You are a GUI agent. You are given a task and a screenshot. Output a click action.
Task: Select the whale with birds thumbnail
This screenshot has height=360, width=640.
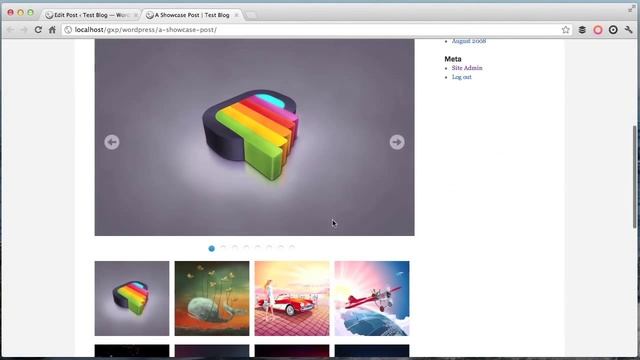click(x=212, y=298)
